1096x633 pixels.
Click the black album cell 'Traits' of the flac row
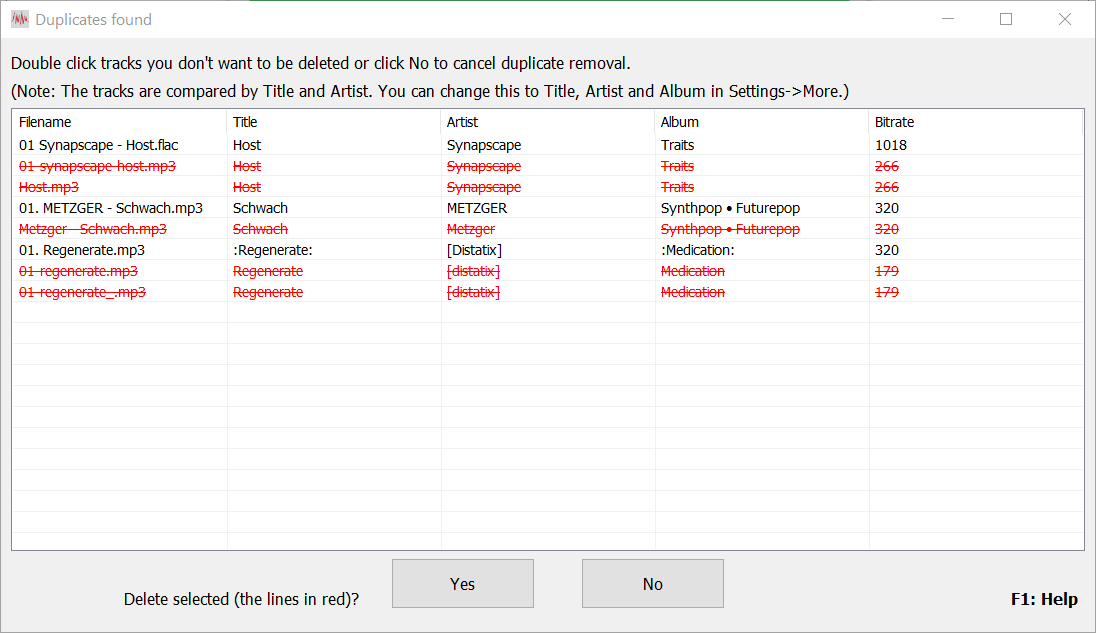point(677,145)
